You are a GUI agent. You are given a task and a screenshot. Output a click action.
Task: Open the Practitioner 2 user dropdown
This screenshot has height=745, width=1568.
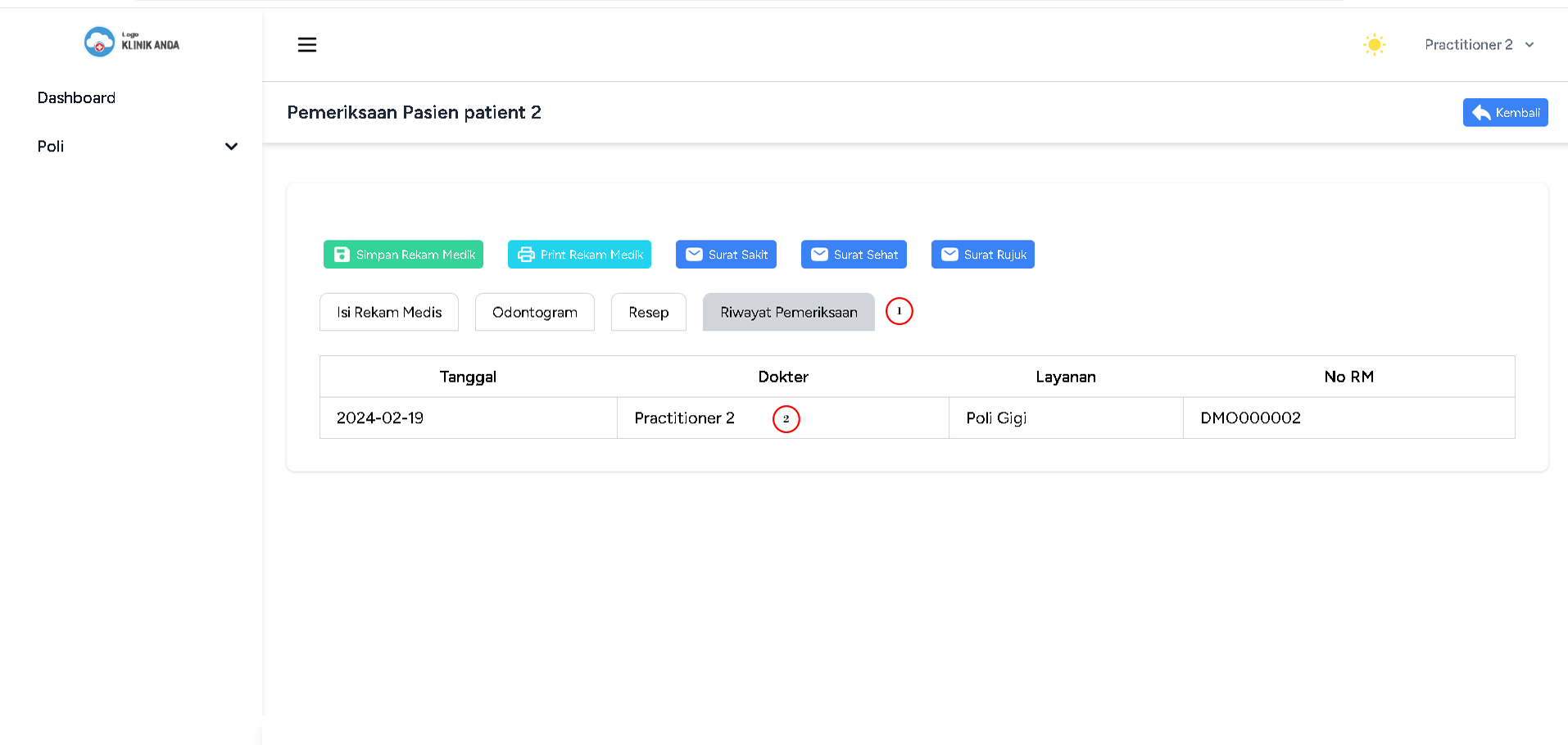[x=1479, y=45]
